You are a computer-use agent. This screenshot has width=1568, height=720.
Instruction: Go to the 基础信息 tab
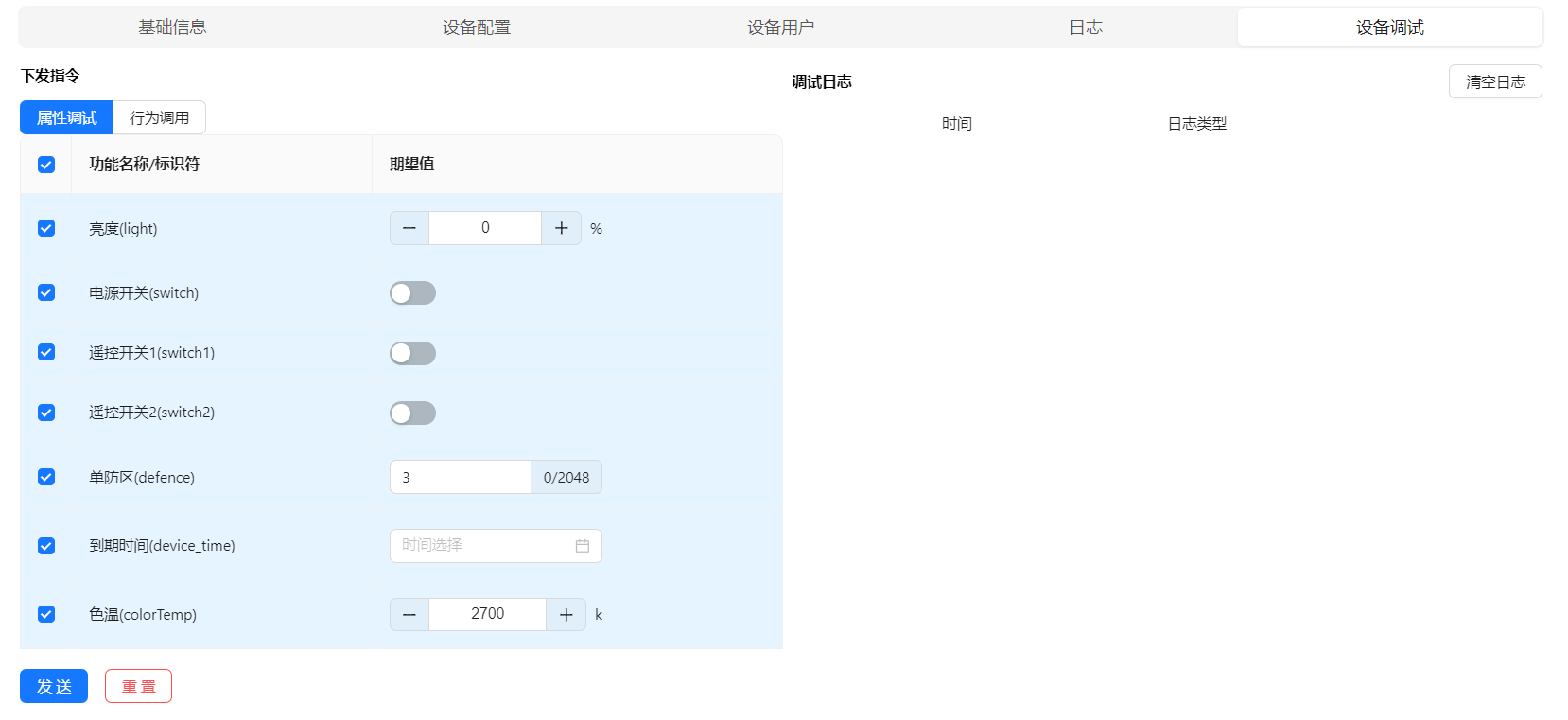tap(172, 27)
